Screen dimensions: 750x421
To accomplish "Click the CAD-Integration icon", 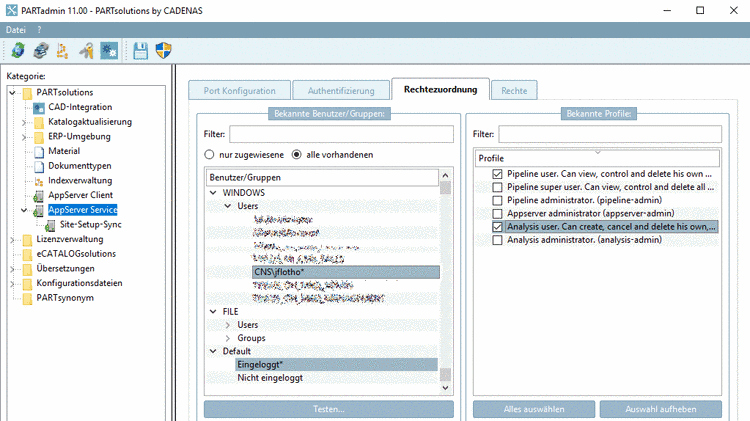I will click(x=39, y=107).
